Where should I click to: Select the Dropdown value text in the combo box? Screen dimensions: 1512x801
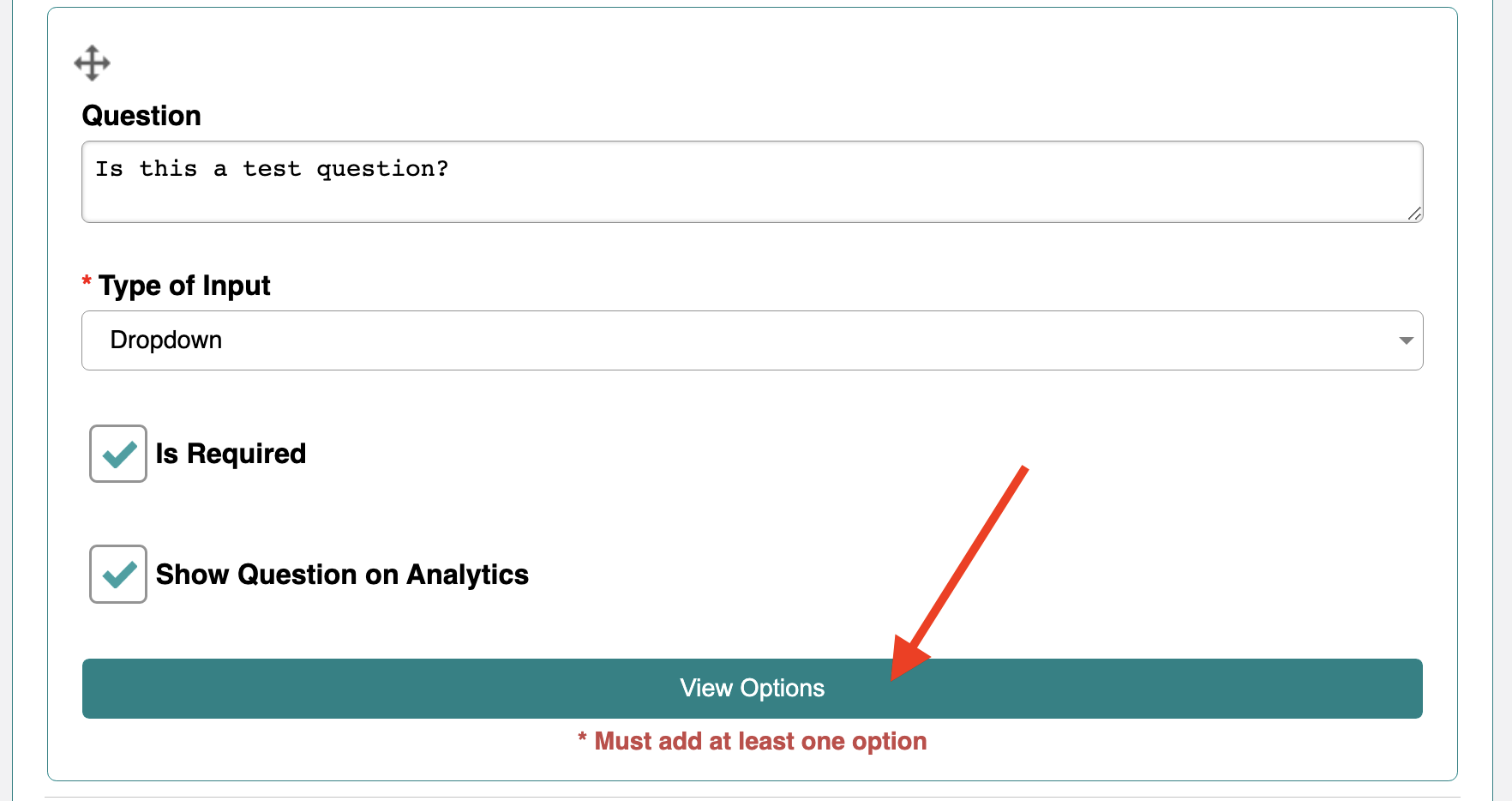tap(166, 340)
